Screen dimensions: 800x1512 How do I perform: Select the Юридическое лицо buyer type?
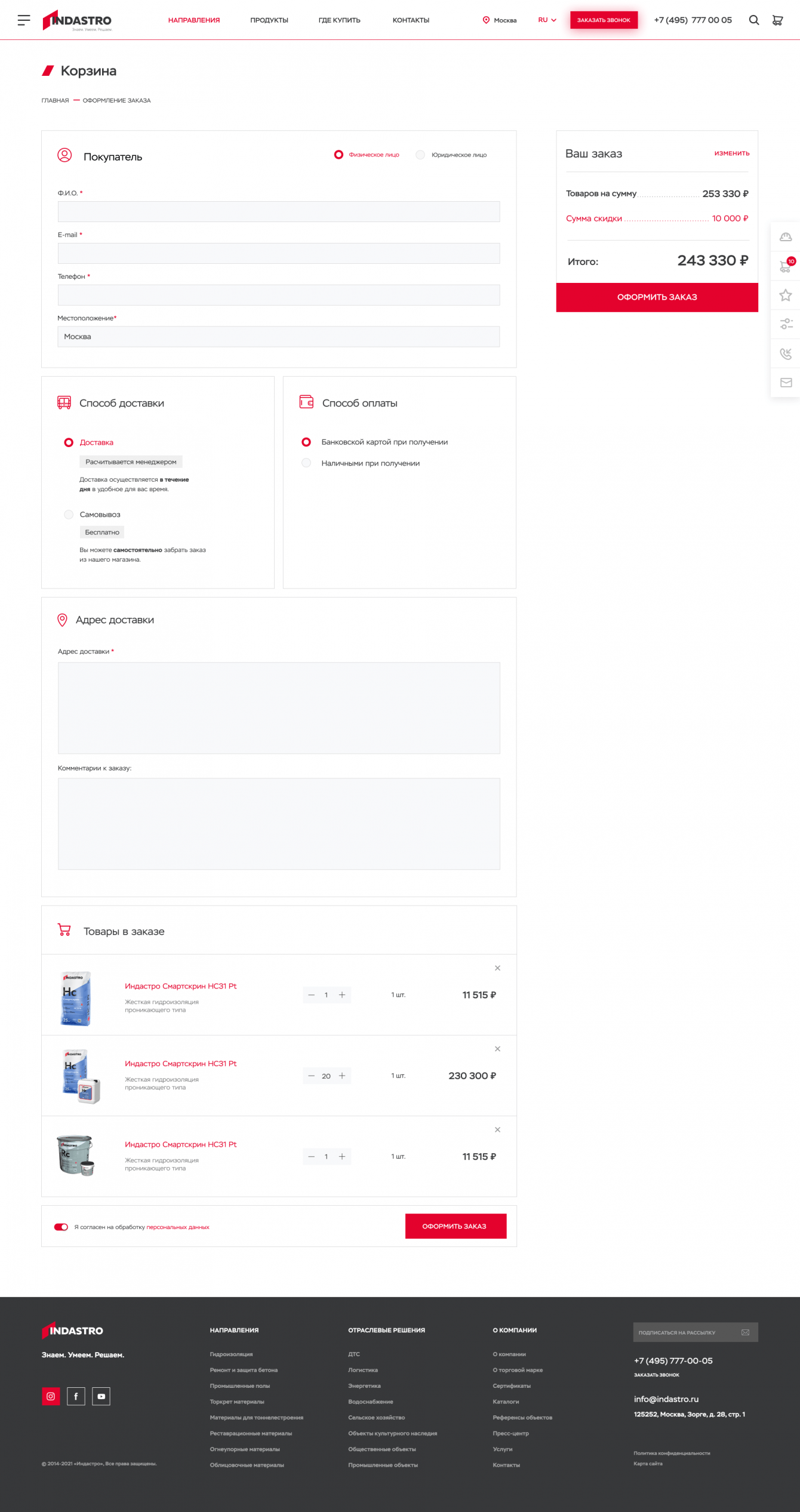tap(420, 155)
